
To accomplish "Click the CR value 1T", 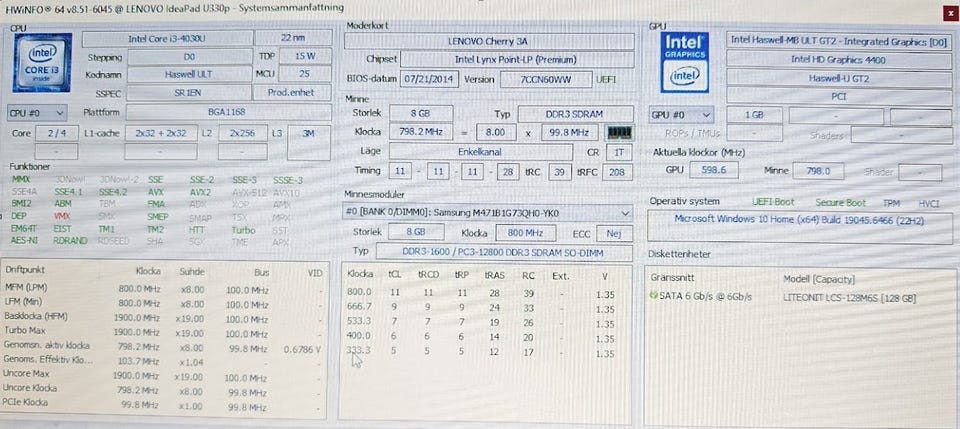I will tap(619, 152).
